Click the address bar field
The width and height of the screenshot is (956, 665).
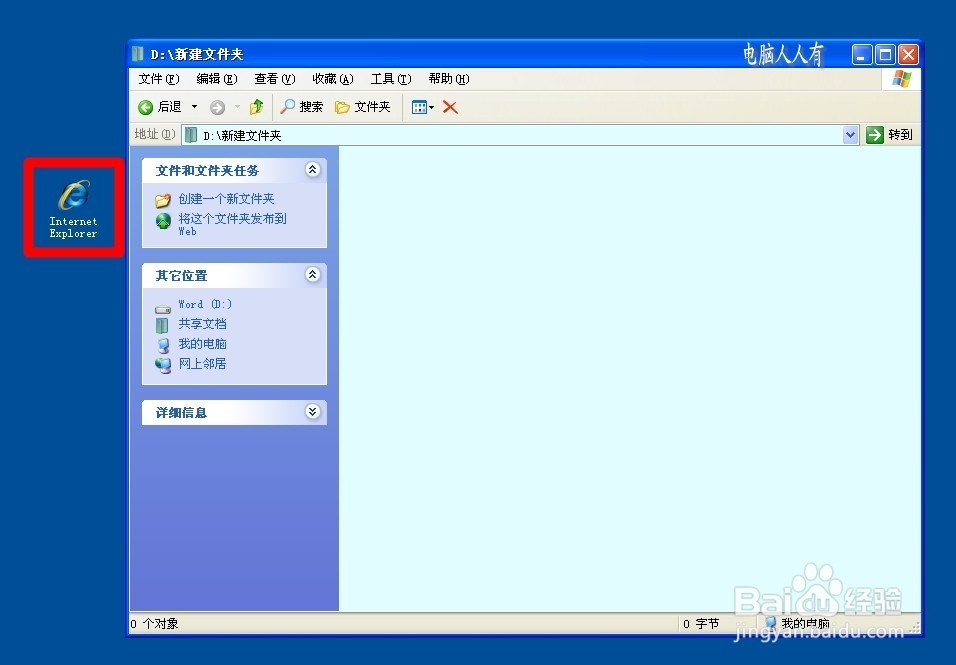click(520, 135)
